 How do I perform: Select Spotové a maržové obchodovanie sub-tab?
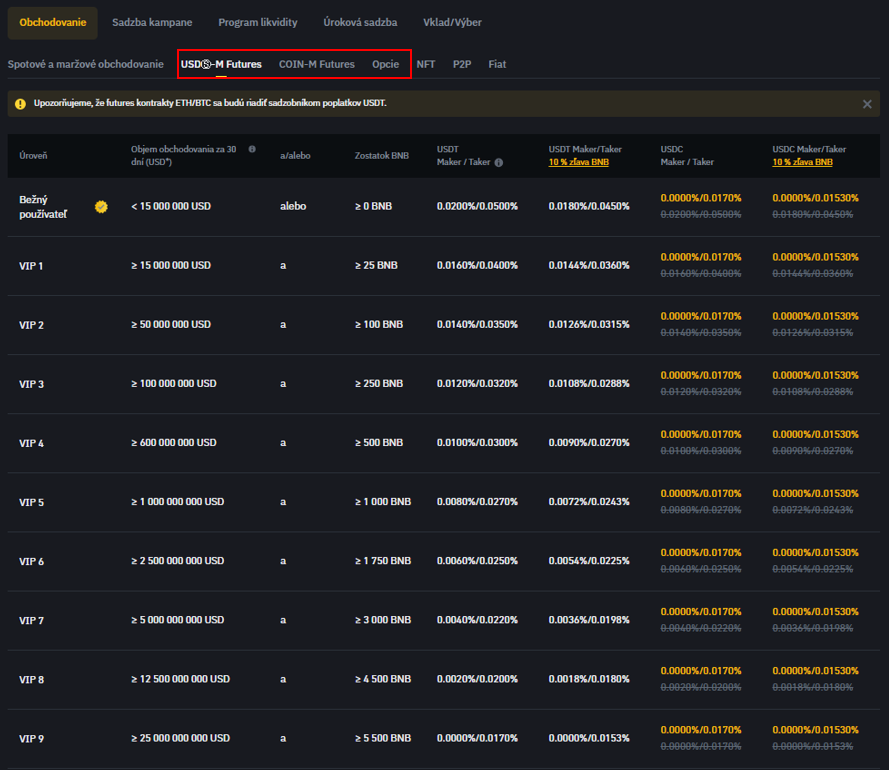click(85, 64)
